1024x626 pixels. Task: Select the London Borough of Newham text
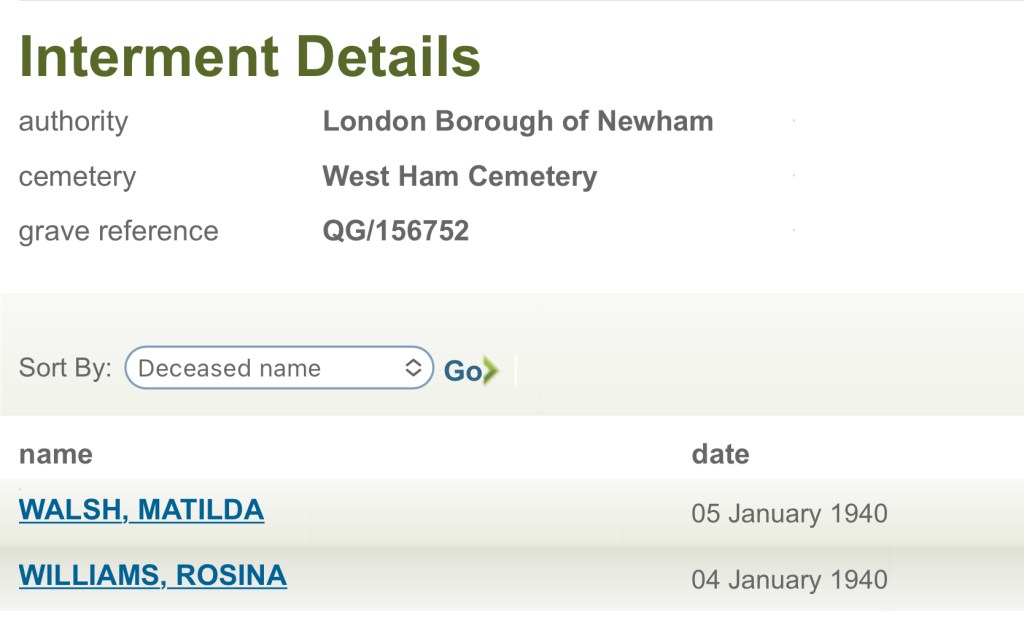[517, 122]
